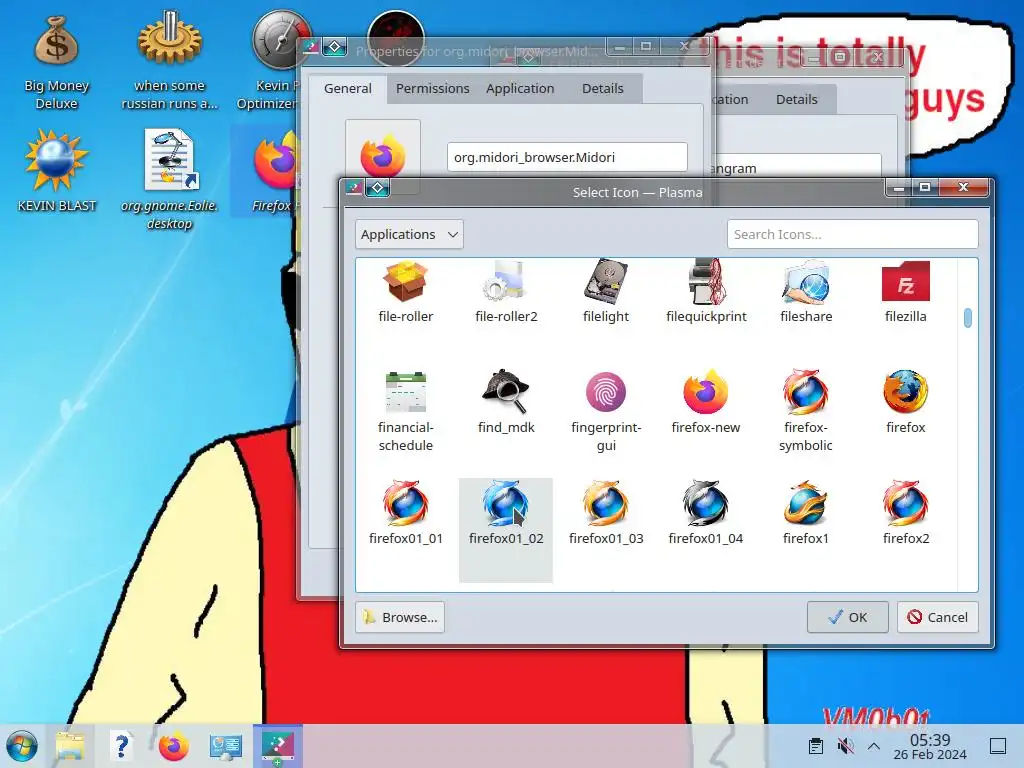1024x768 pixels.
Task: Select the org.gnome.Eolie.desktop file
Action: pyautogui.click(x=169, y=180)
